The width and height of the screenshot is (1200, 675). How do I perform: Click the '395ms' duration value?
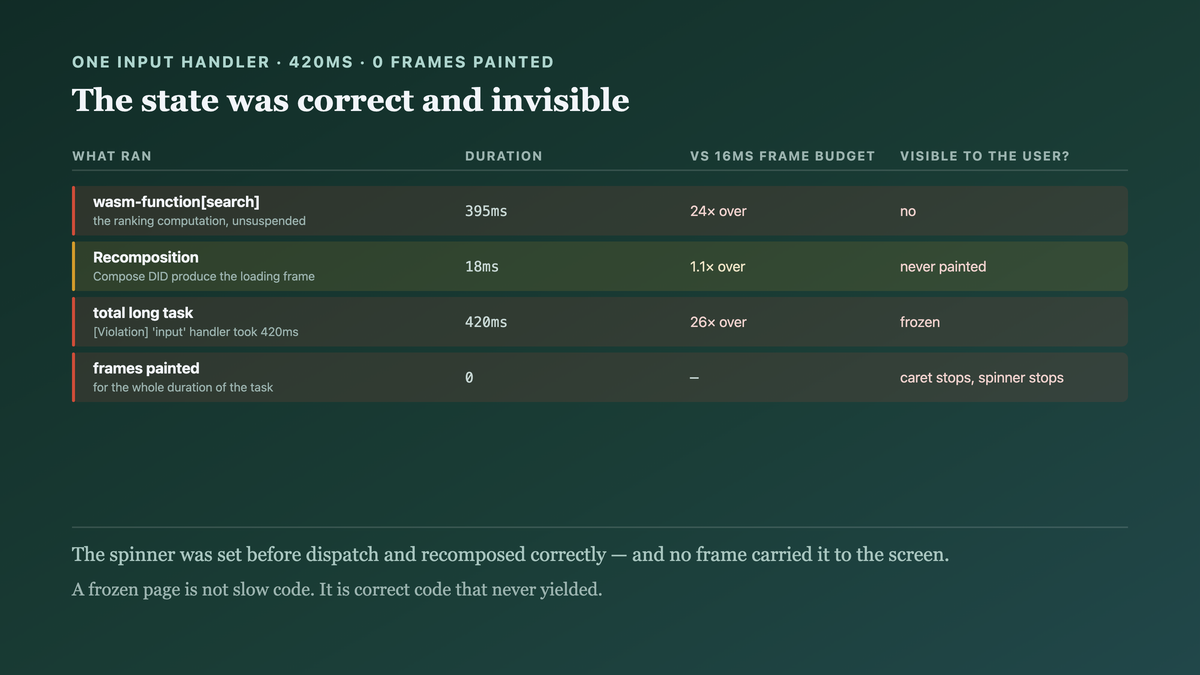coord(486,211)
